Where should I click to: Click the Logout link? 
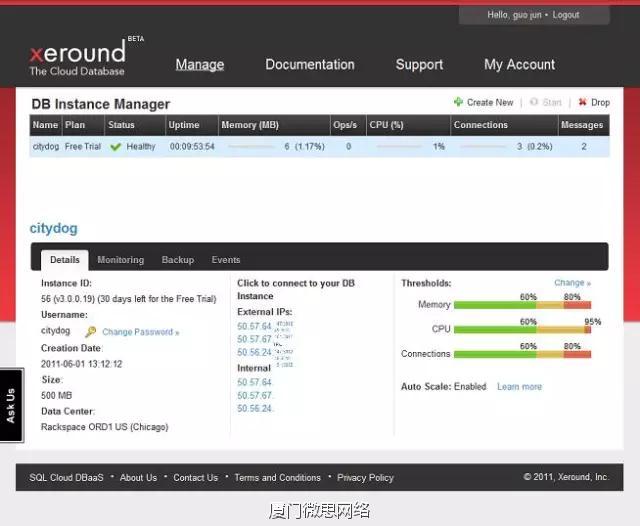coord(566,15)
